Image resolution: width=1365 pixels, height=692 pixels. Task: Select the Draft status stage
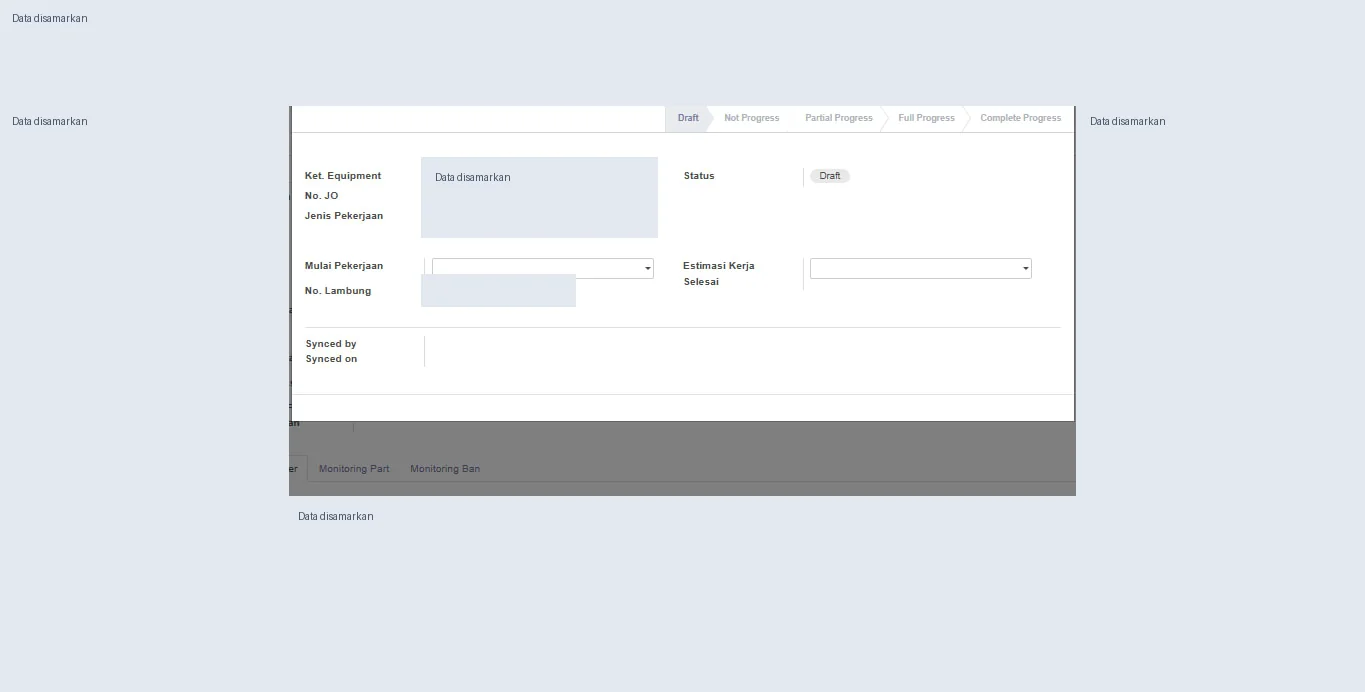[687, 118]
